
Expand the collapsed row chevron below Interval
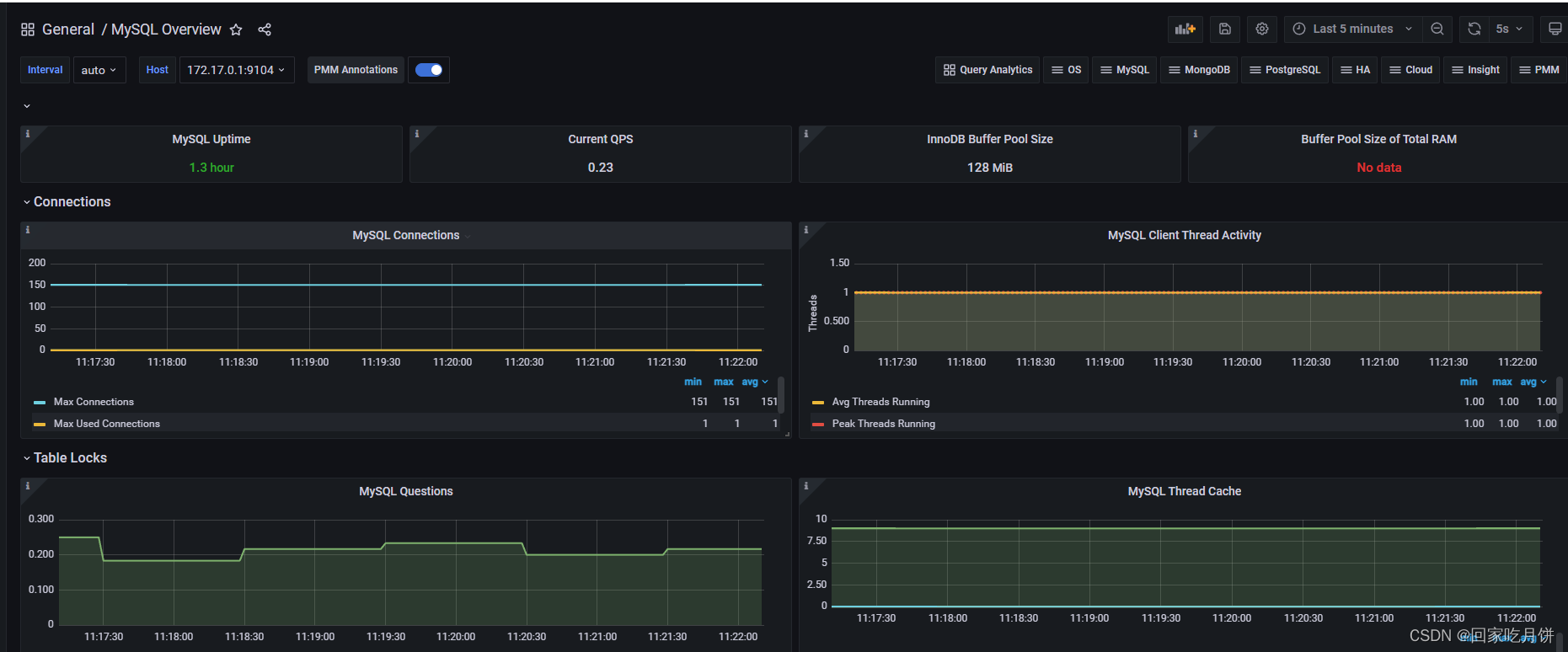[27, 106]
